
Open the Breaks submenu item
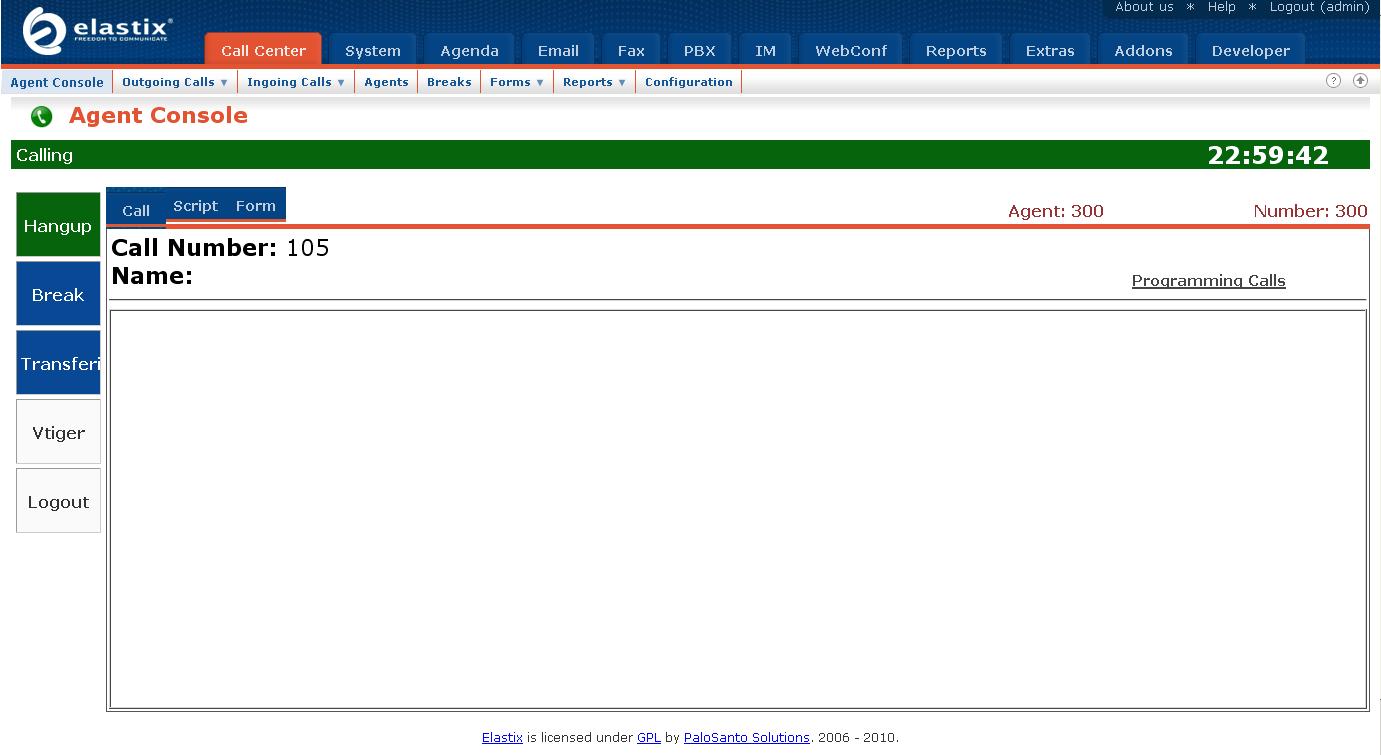click(x=449, y=82)
